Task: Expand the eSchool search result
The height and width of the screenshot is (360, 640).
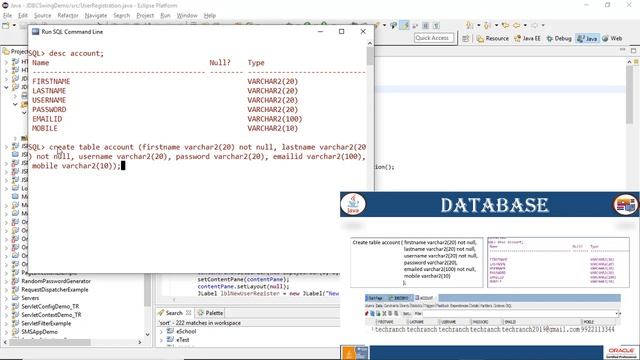Action: point(161,331)
